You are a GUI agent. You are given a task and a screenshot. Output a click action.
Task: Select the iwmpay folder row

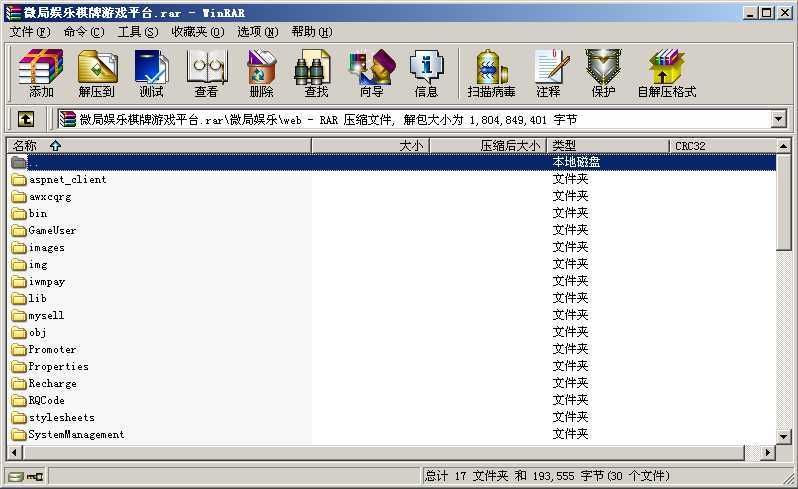(391, 281)
